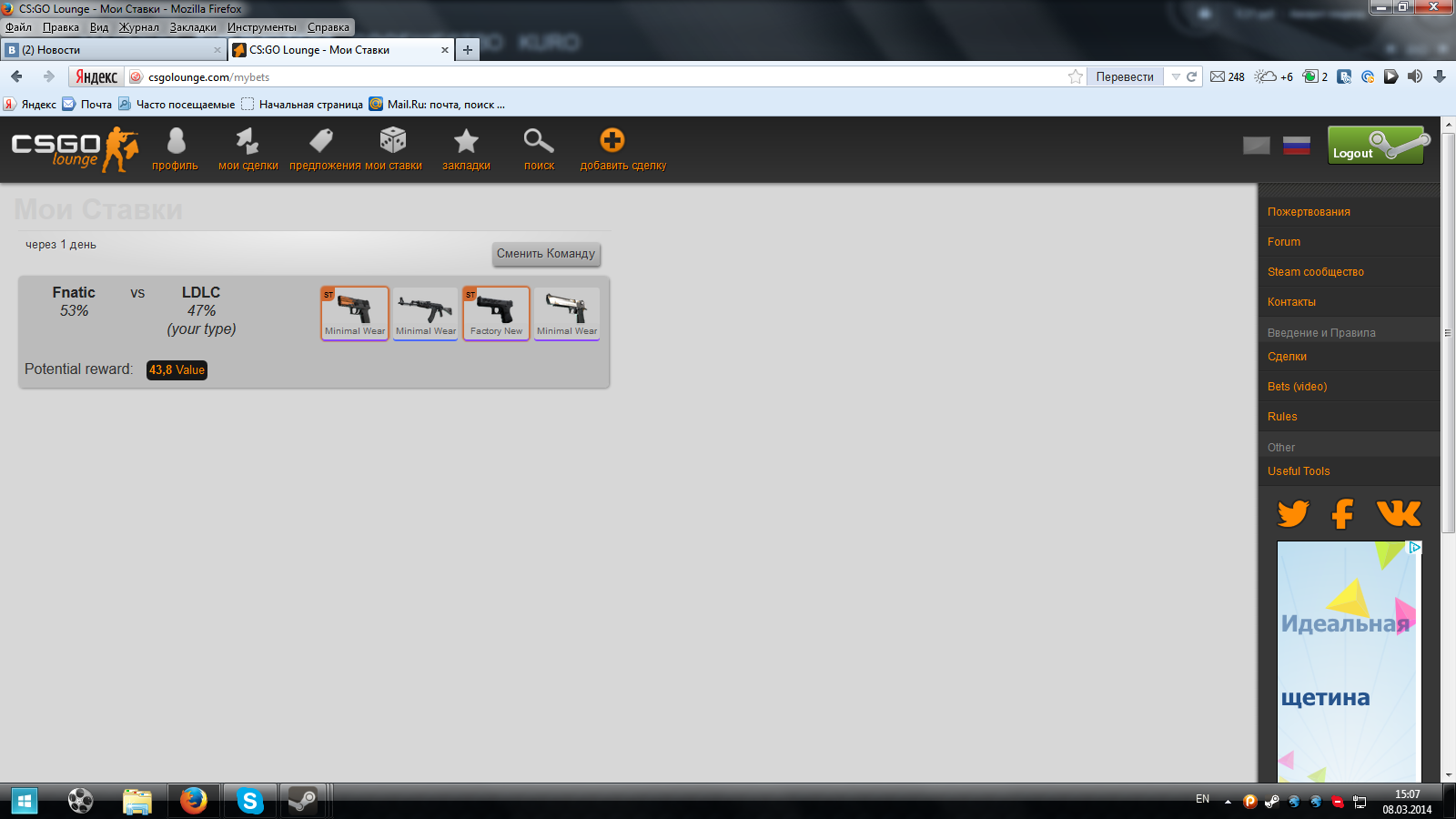This screenshot has height=819, width=1456.
Task: Open the Useful Tools sidebar link
Action: pos(1299,471)
